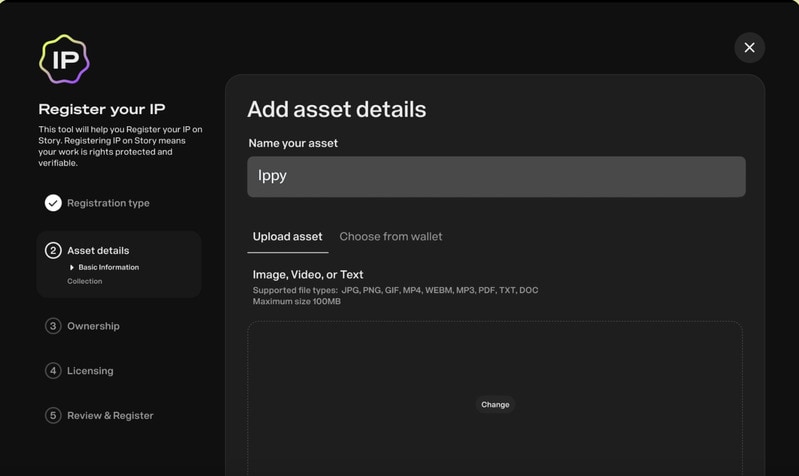Collapse the Basic Information triangle arrow

pyautogui.click(x=72, y=268)
